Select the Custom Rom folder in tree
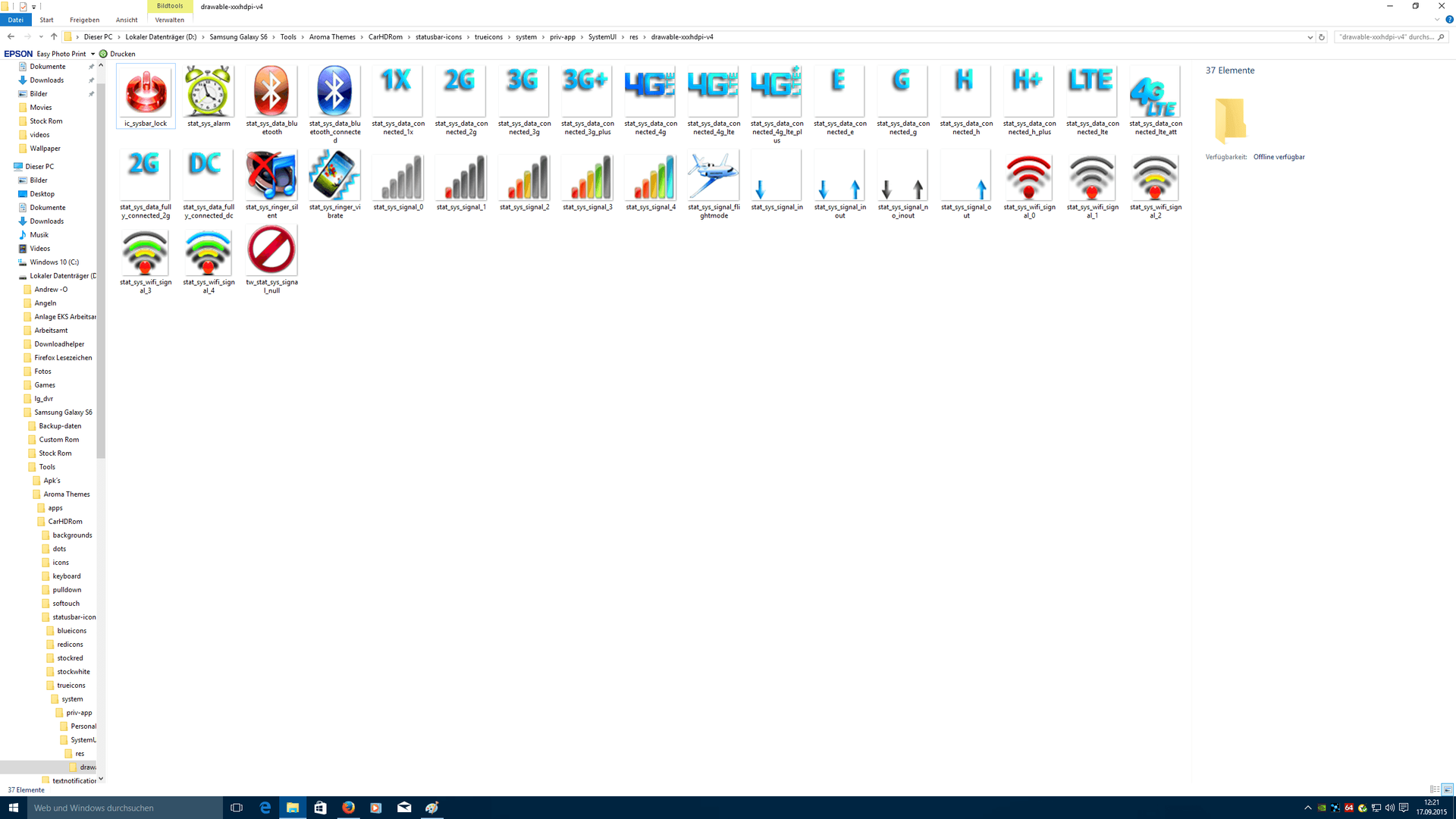This screenshot has width=1456, height=819. (x=58, y=440)
